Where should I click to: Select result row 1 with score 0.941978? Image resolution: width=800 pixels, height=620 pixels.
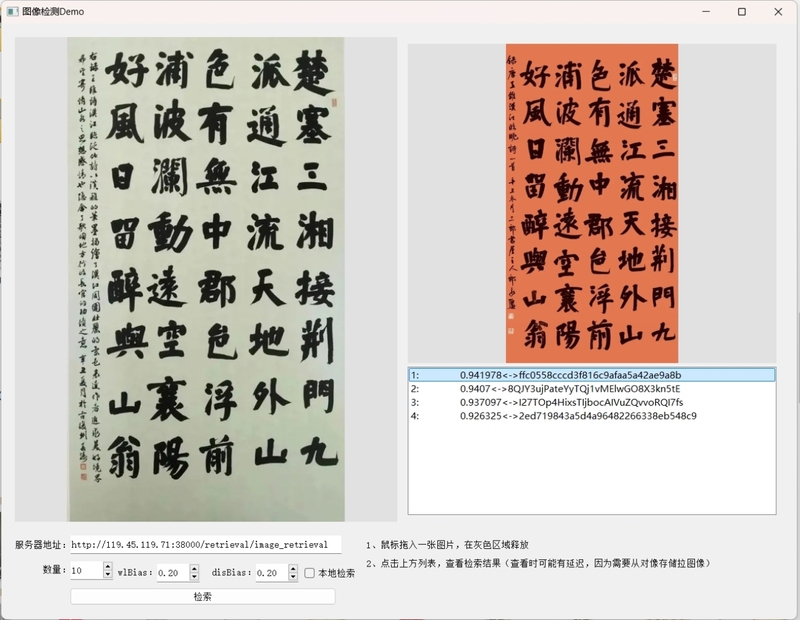pyautogui.click(x=592, y=375)
